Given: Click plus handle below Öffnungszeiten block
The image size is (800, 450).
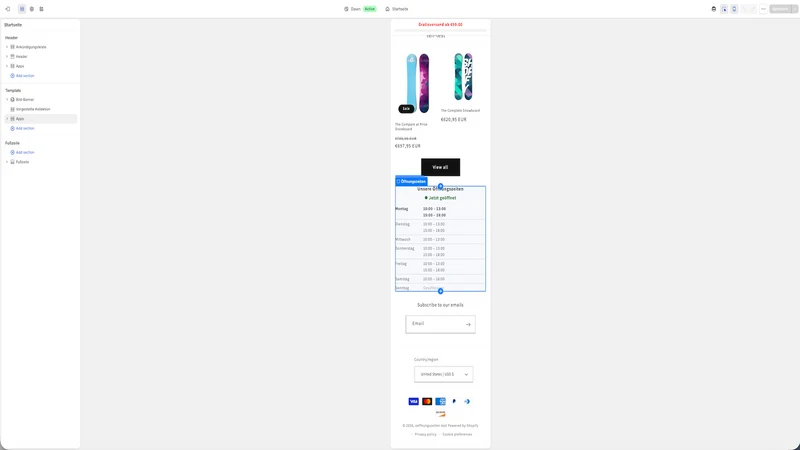Looking at the screenshot, I should click(x=440, y=291).
